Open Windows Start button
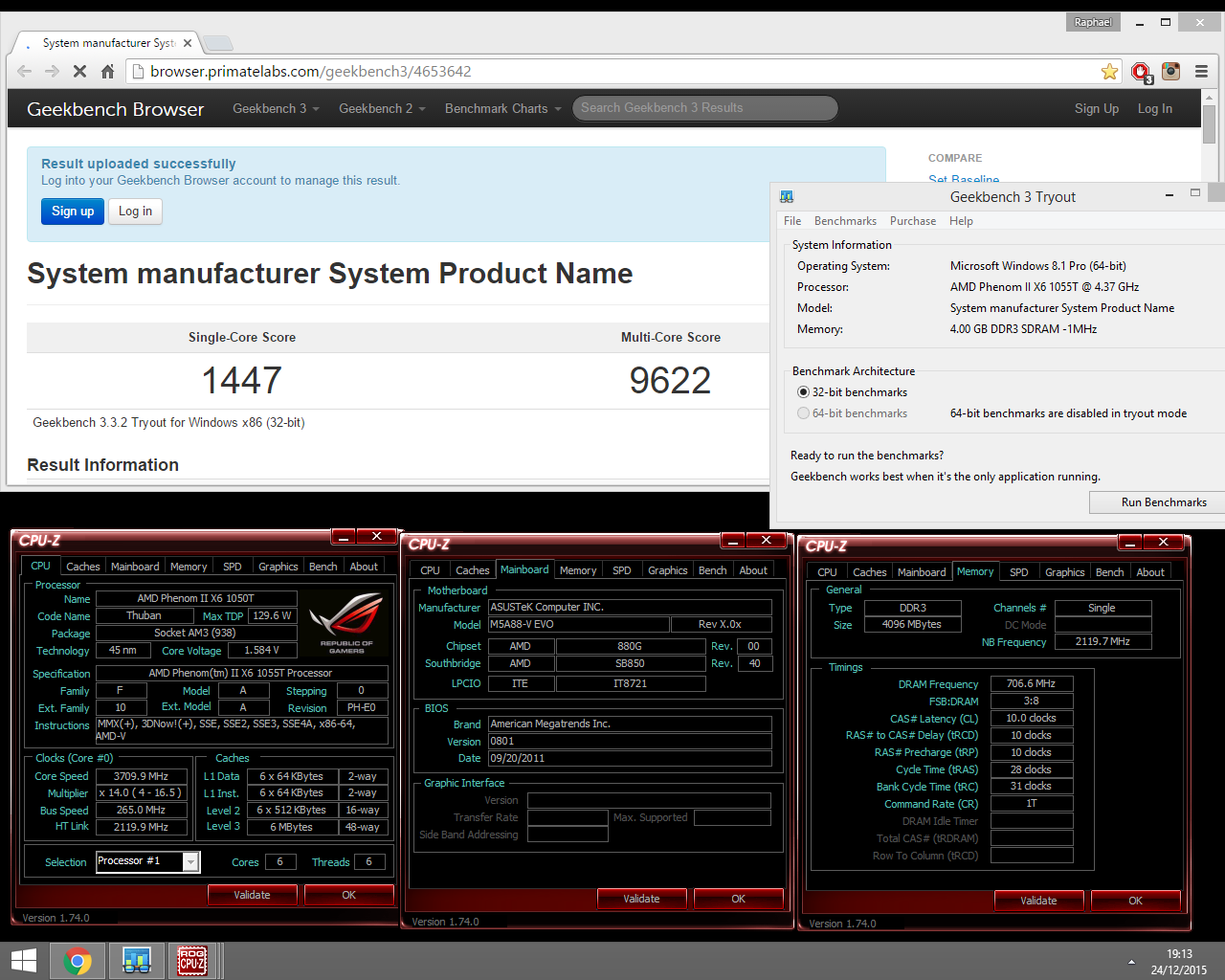 (23, 961)
